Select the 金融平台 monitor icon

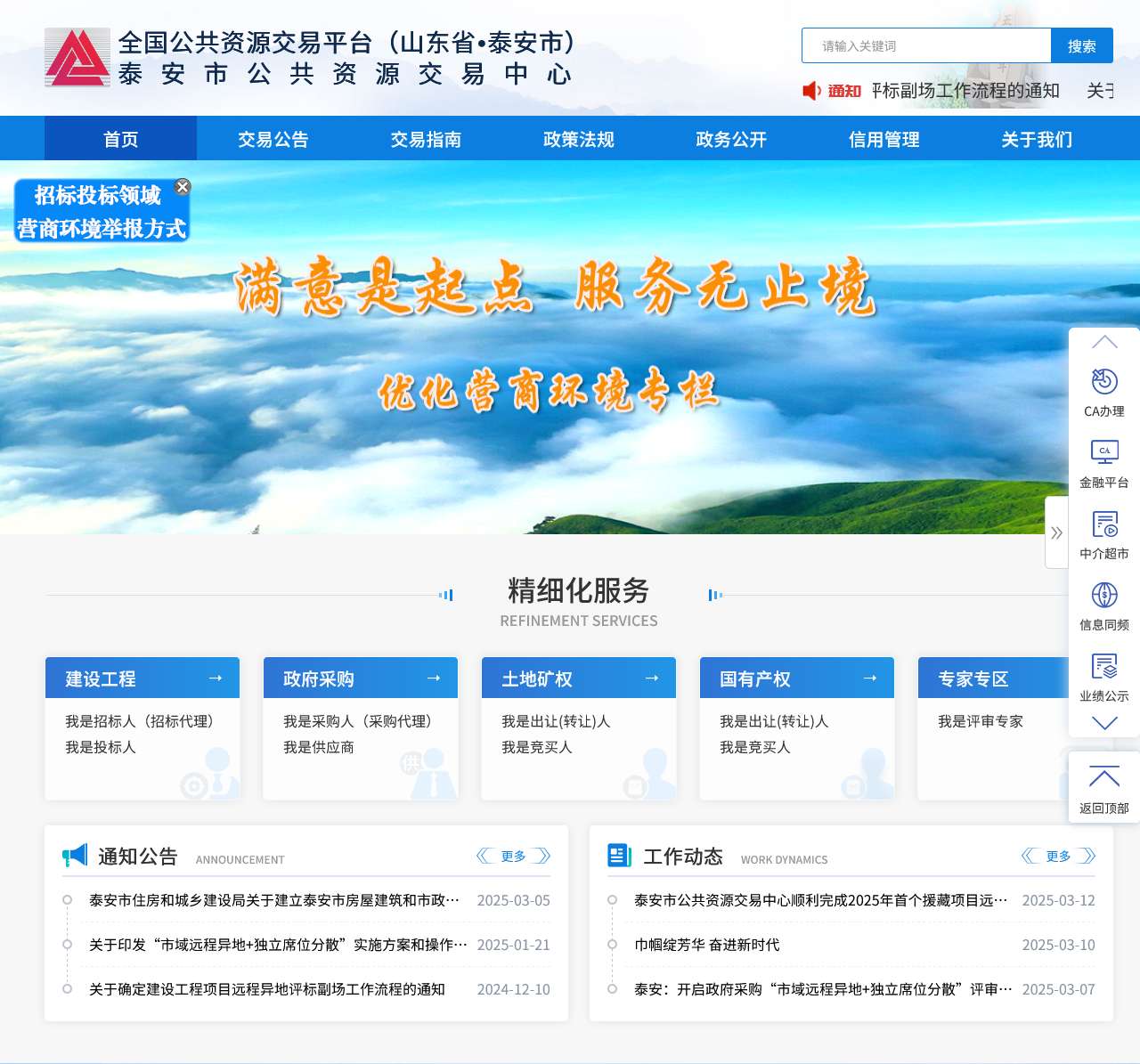[x=1103, y=453]
